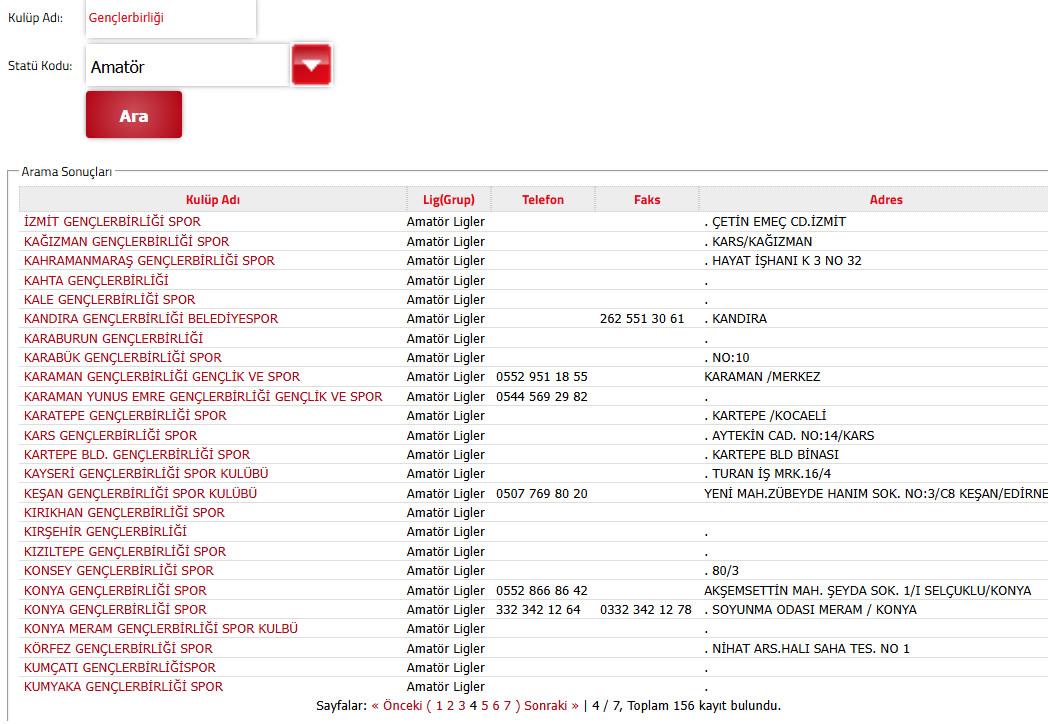Click the Arama Sonuçları section title
Viewport: 1048px width, 724px height.
point(67,172)
